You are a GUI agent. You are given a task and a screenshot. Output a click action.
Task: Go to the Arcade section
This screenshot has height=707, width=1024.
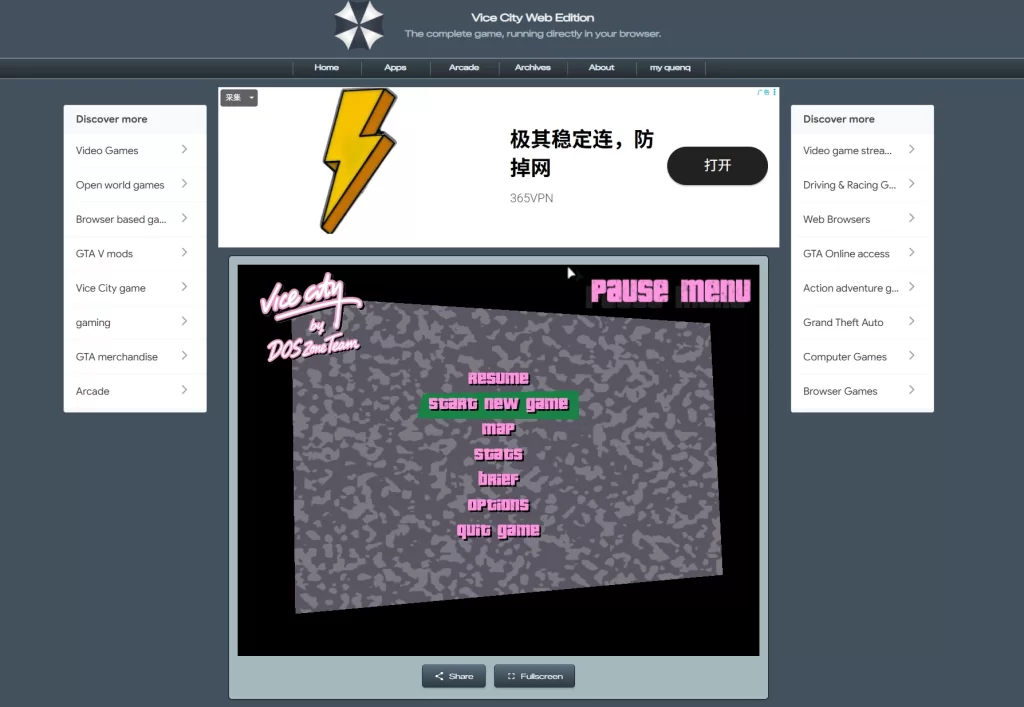(x=464, y=67)
